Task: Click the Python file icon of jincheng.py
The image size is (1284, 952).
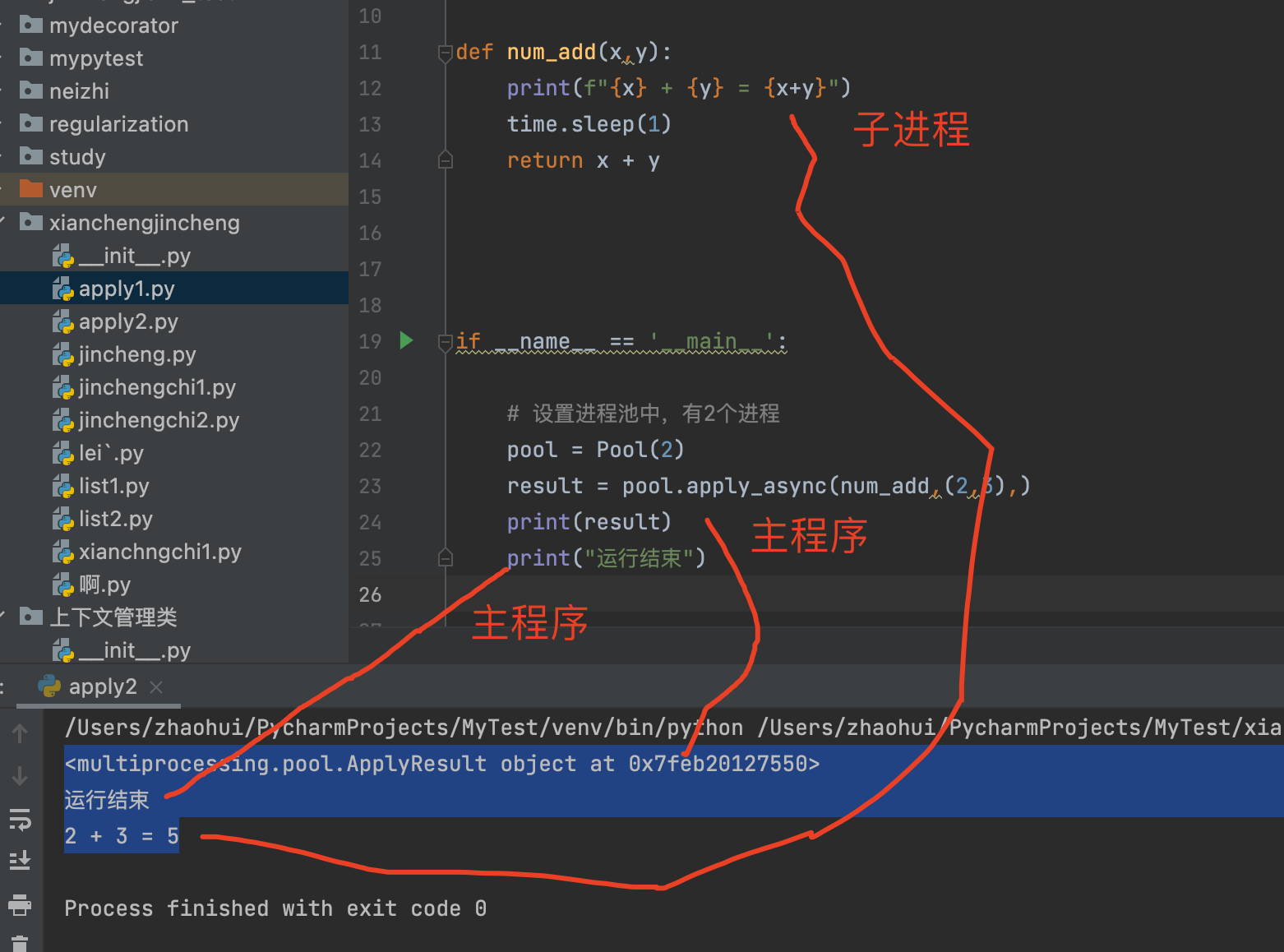Action: pos(63,354)
